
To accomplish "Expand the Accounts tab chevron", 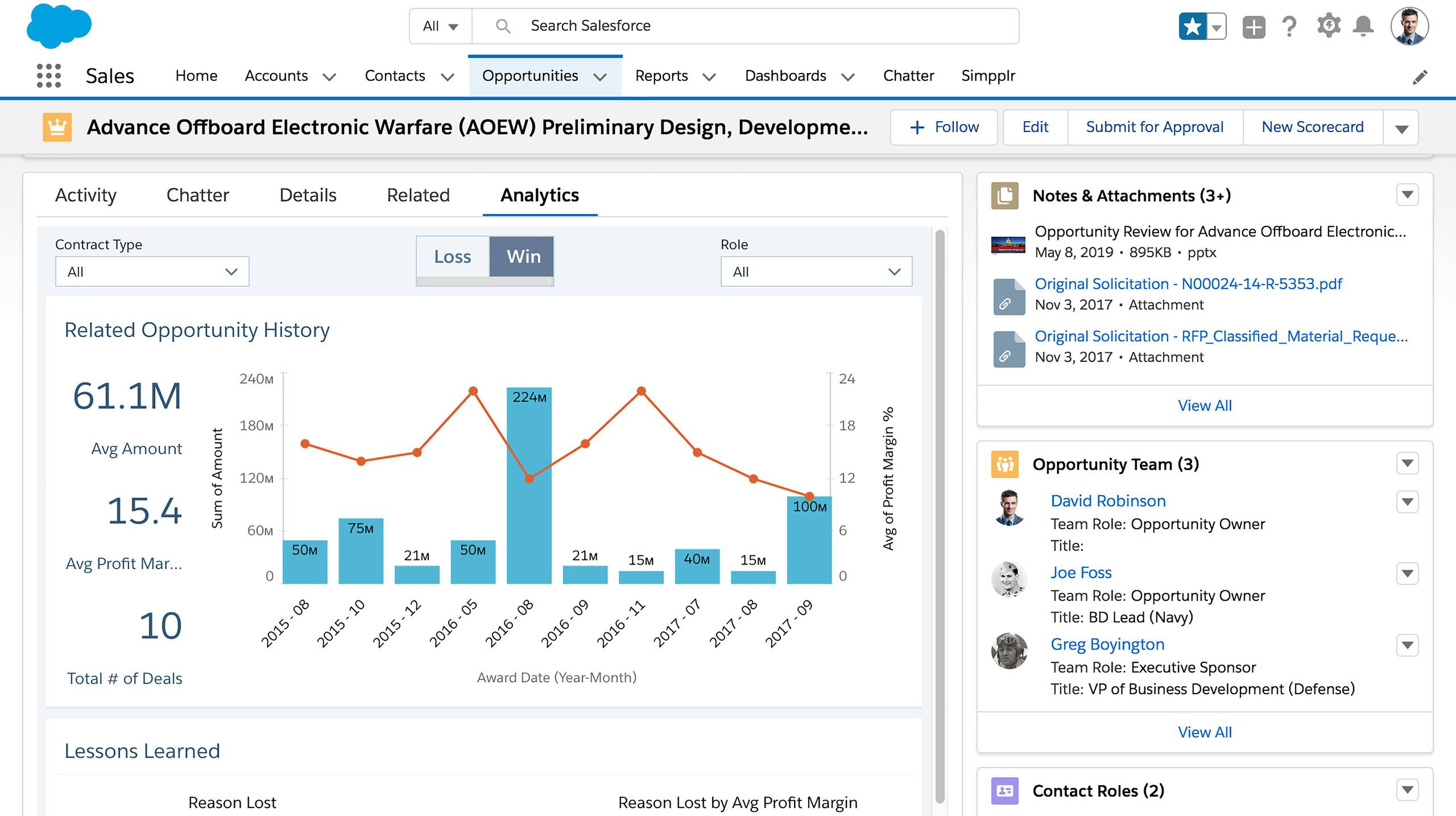I will 329,77.
